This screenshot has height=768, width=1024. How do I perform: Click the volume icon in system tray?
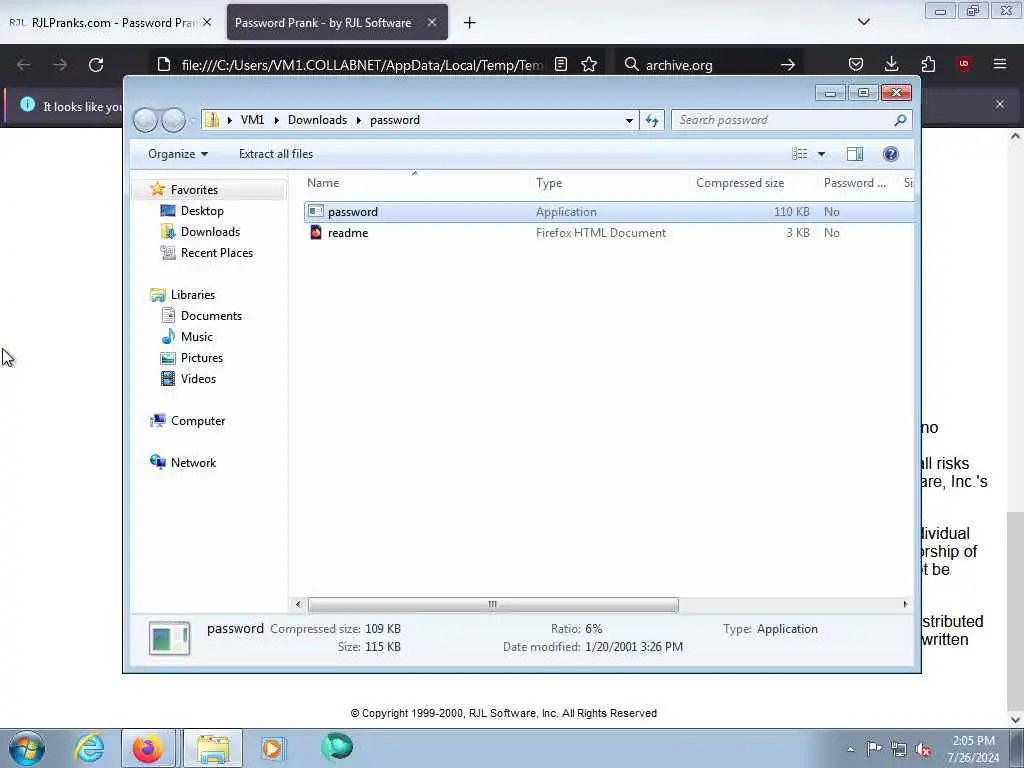(x=923, y=749)
